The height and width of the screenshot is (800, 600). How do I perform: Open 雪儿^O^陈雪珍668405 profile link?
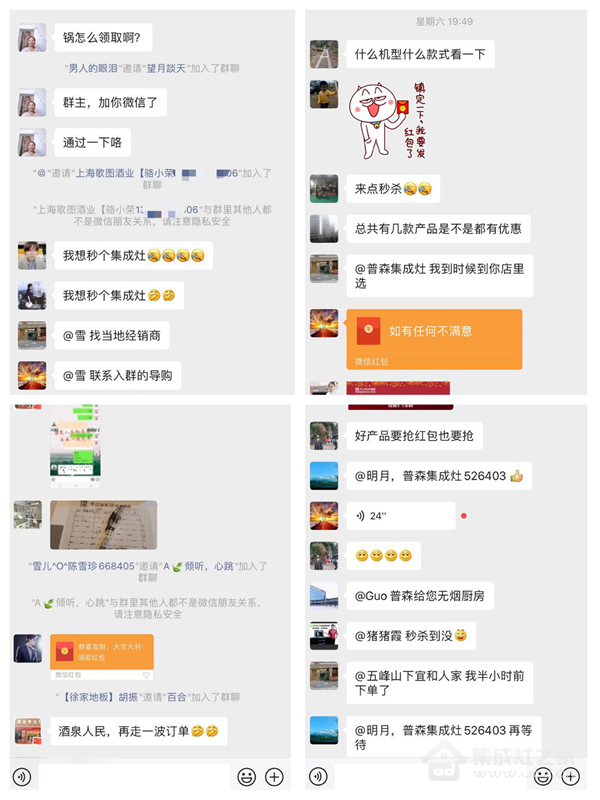tap(84, 566)
